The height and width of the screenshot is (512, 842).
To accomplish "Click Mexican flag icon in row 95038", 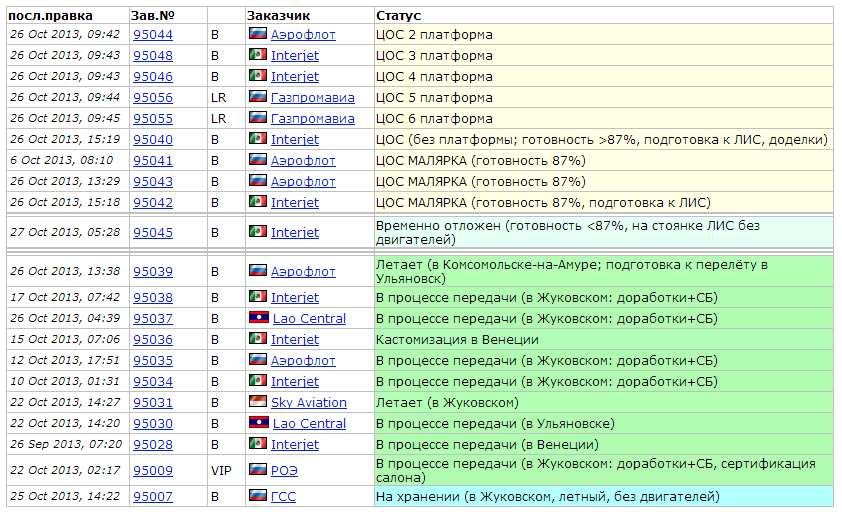I will tap(258, 296).
